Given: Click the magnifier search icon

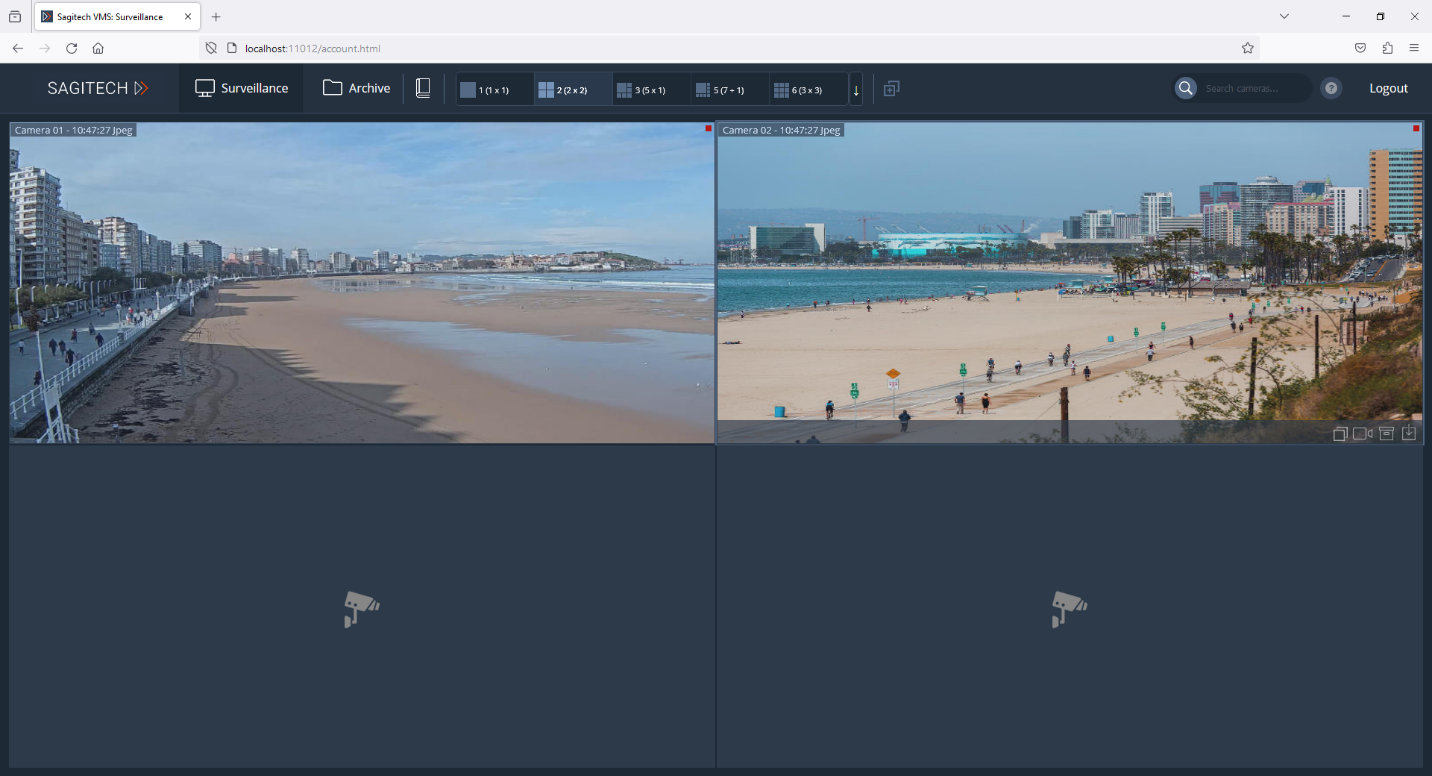Looking at the screenshot, I should (x=1185, y=88).
